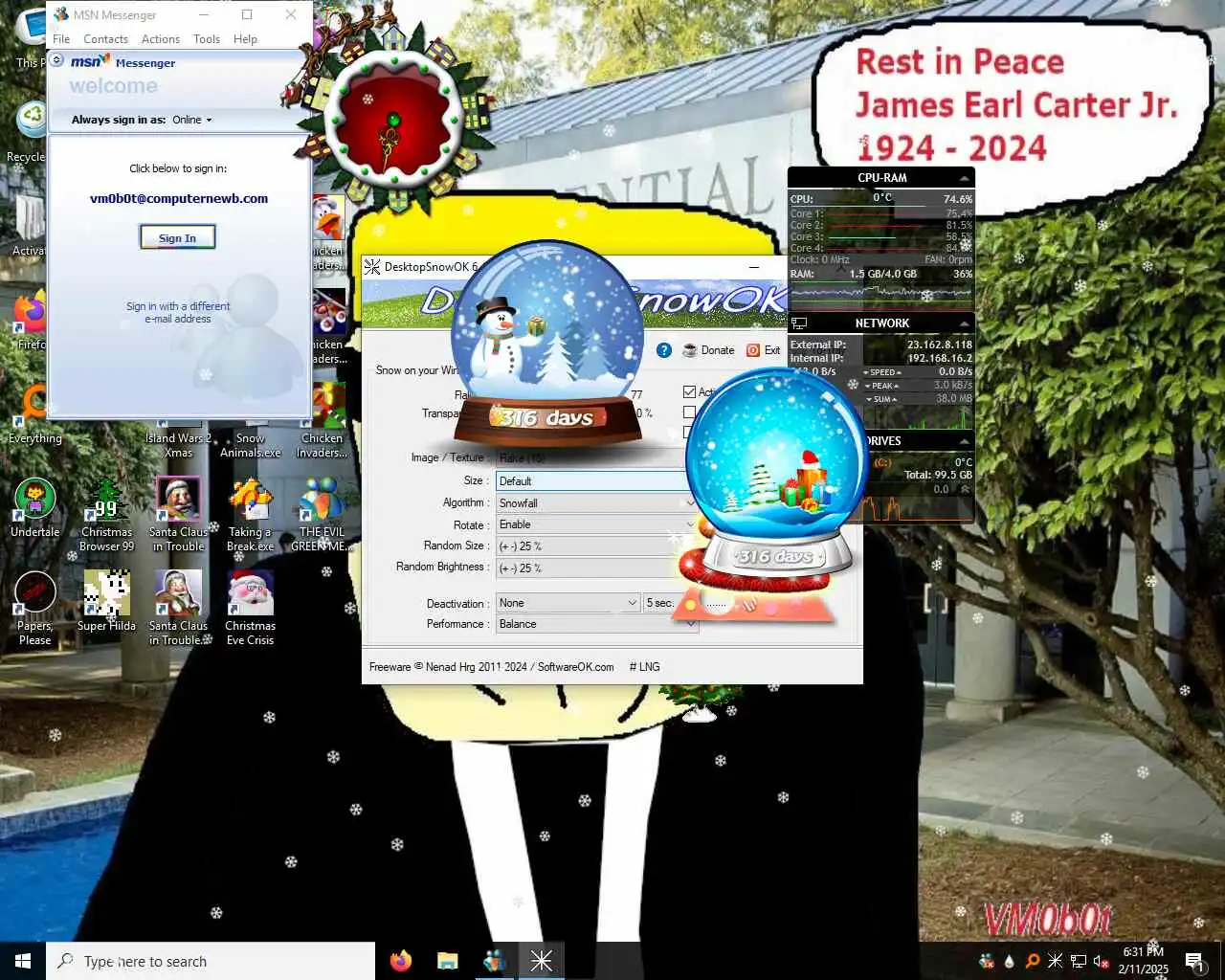Screen dimensions: 1225x980
Task: Open the Always sign in as Online status dropdown
Action: [x=192, y=120]
